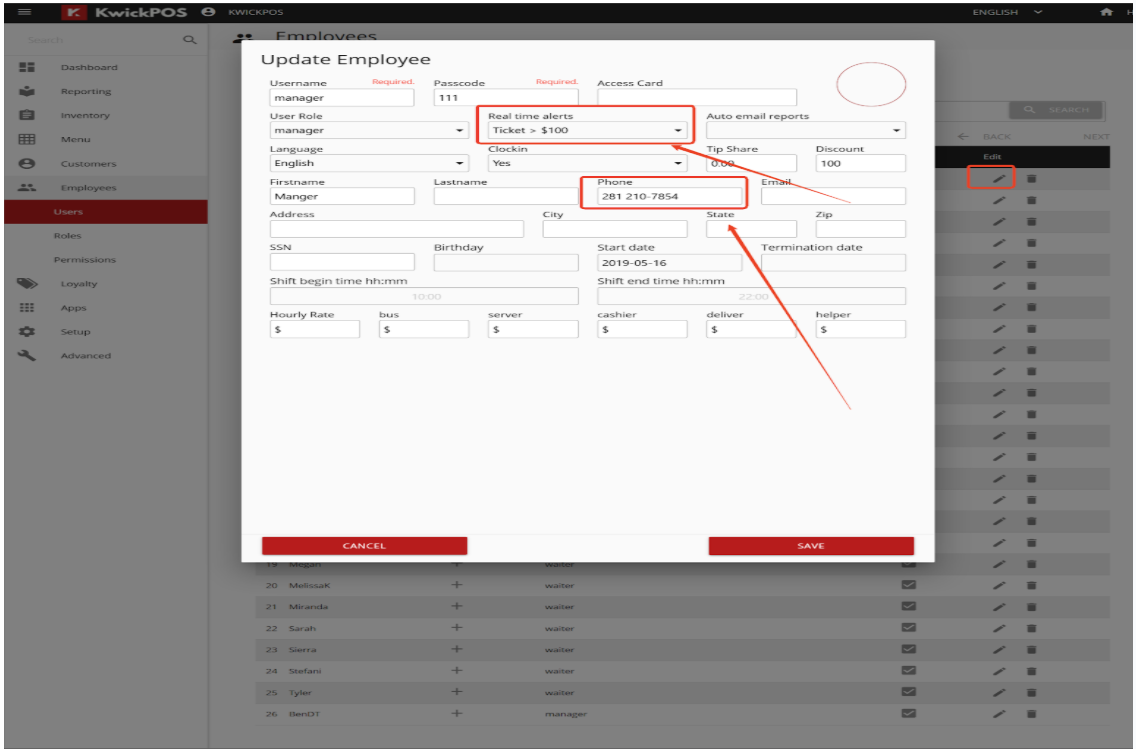The image size is (1136, 749).
Task: Click the SEARCH button behind dialog
Action: pyautogui.click(x=1056, y=109)
